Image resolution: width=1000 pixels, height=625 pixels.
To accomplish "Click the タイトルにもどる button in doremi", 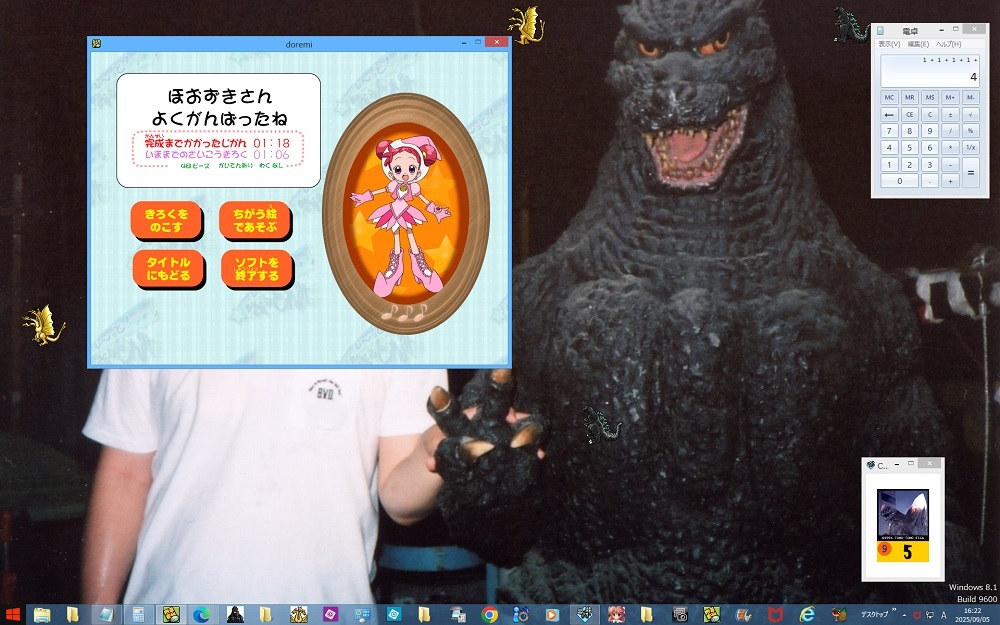I will click(168, 268).
